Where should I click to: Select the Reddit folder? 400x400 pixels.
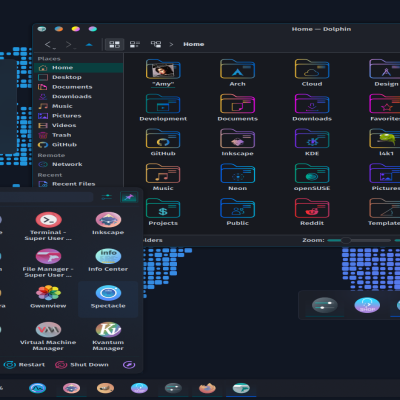(312, 212)
